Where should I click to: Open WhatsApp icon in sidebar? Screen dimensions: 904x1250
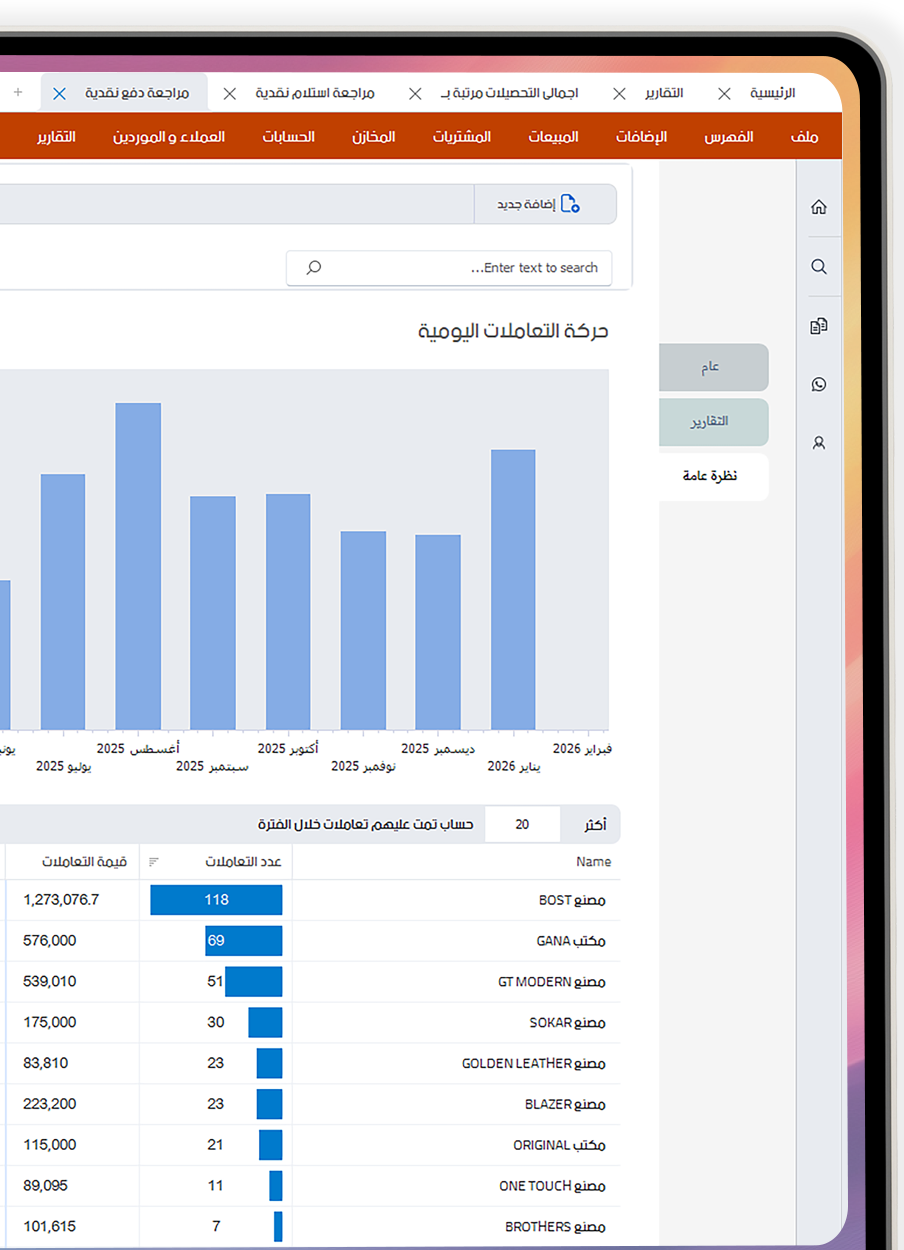point(819,384)
